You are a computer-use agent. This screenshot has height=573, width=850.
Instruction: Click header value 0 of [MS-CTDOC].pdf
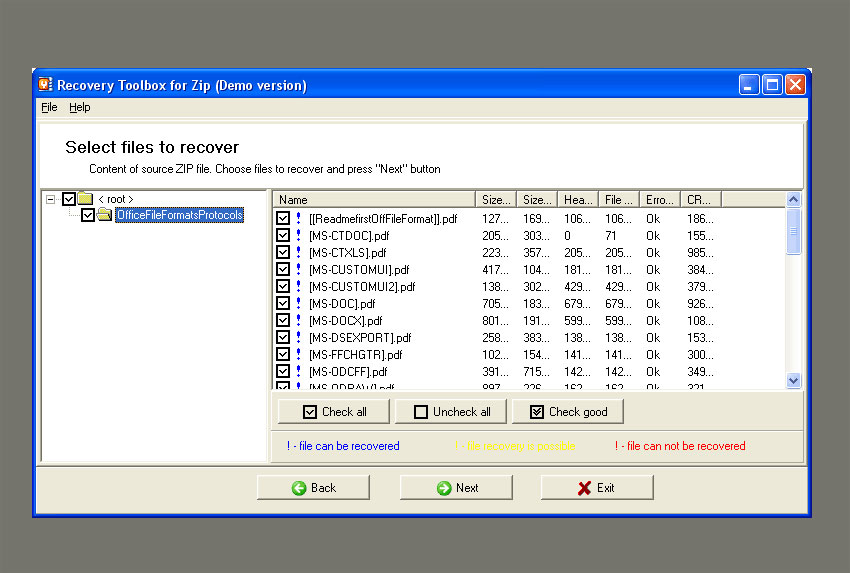pos(567,236)
